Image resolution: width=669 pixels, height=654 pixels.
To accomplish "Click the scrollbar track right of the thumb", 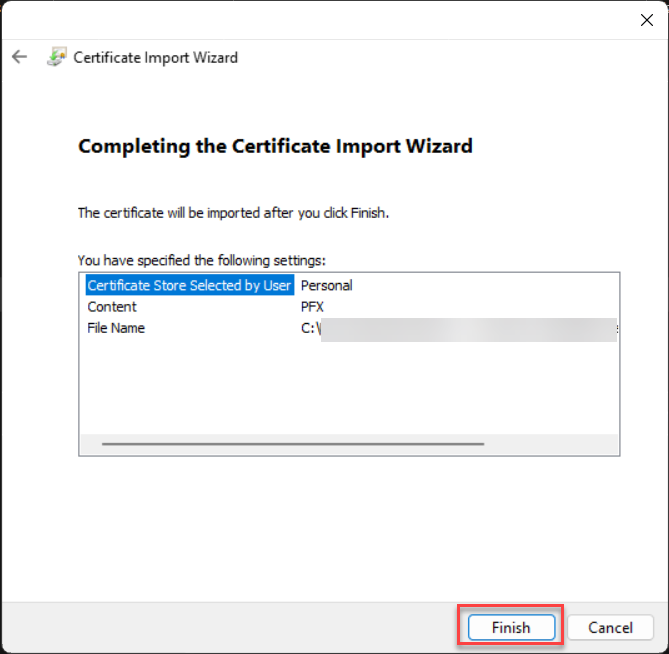I will [550, 444].
